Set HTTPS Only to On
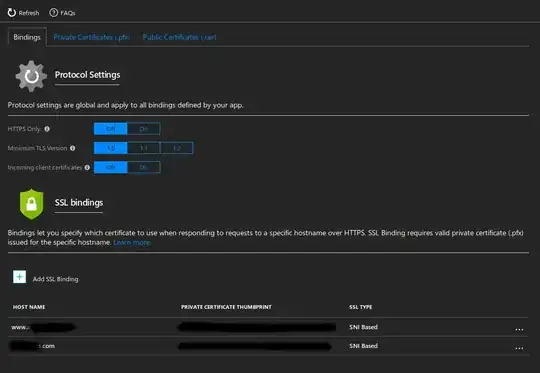 [144, 129]
